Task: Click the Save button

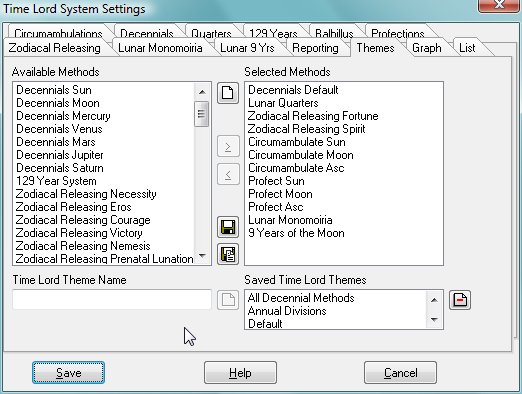Action: (x=68, y=373)
